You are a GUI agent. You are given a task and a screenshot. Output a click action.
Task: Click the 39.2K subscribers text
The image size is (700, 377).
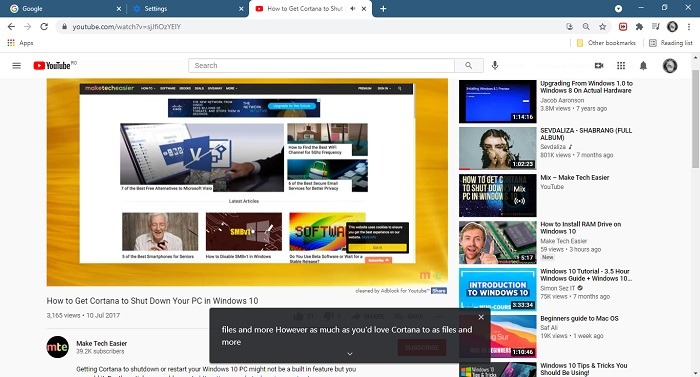[x=100, y=352]
